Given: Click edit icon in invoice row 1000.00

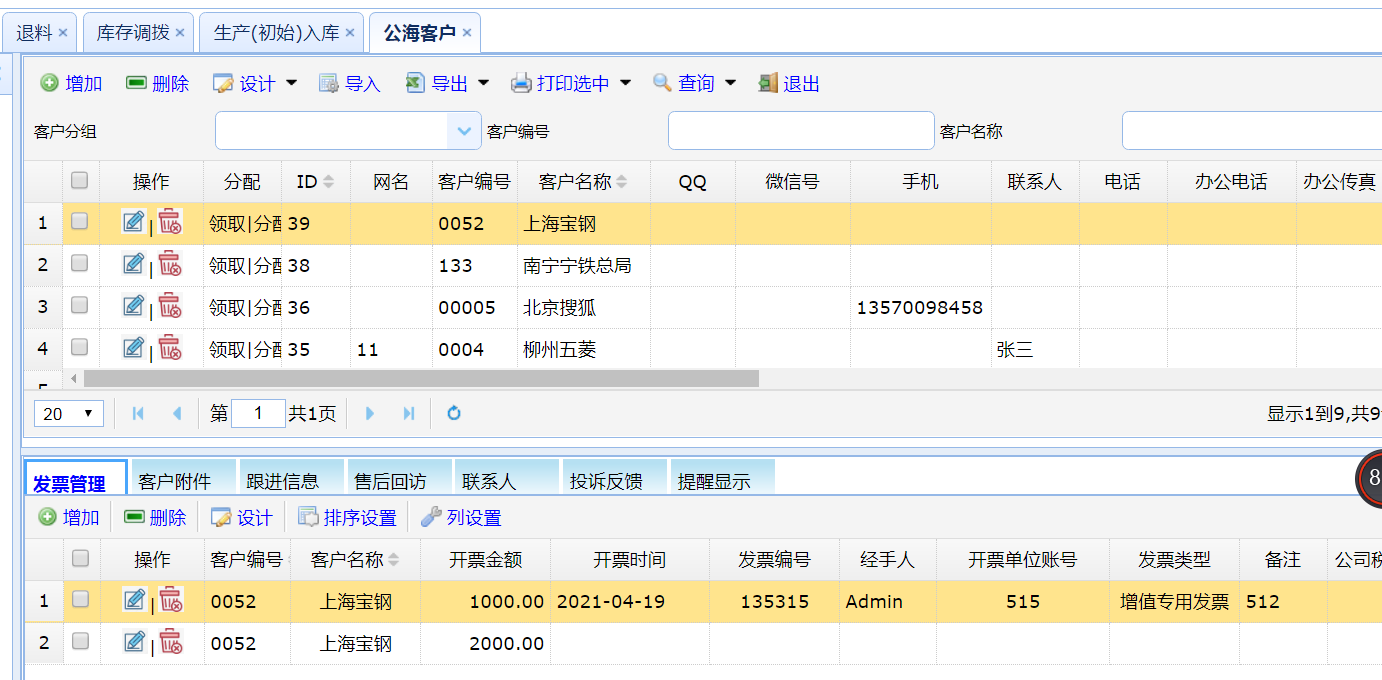Looking at the screenshot, I should [x=133, y=599].
